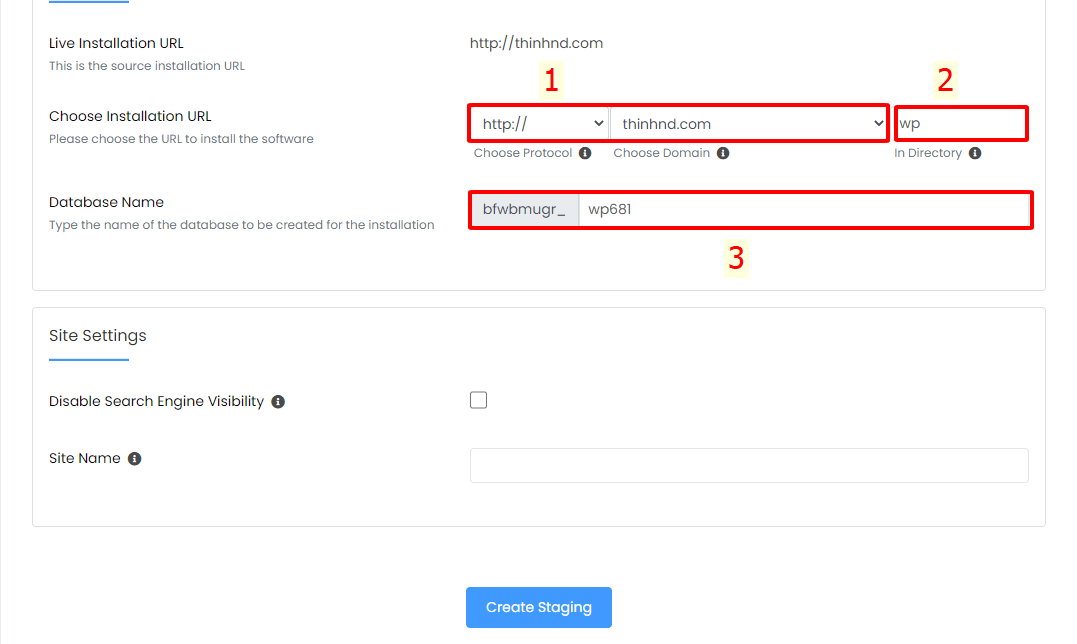Click info icon beside Disable Search Engine Visibility

click(x=277, y=402)
